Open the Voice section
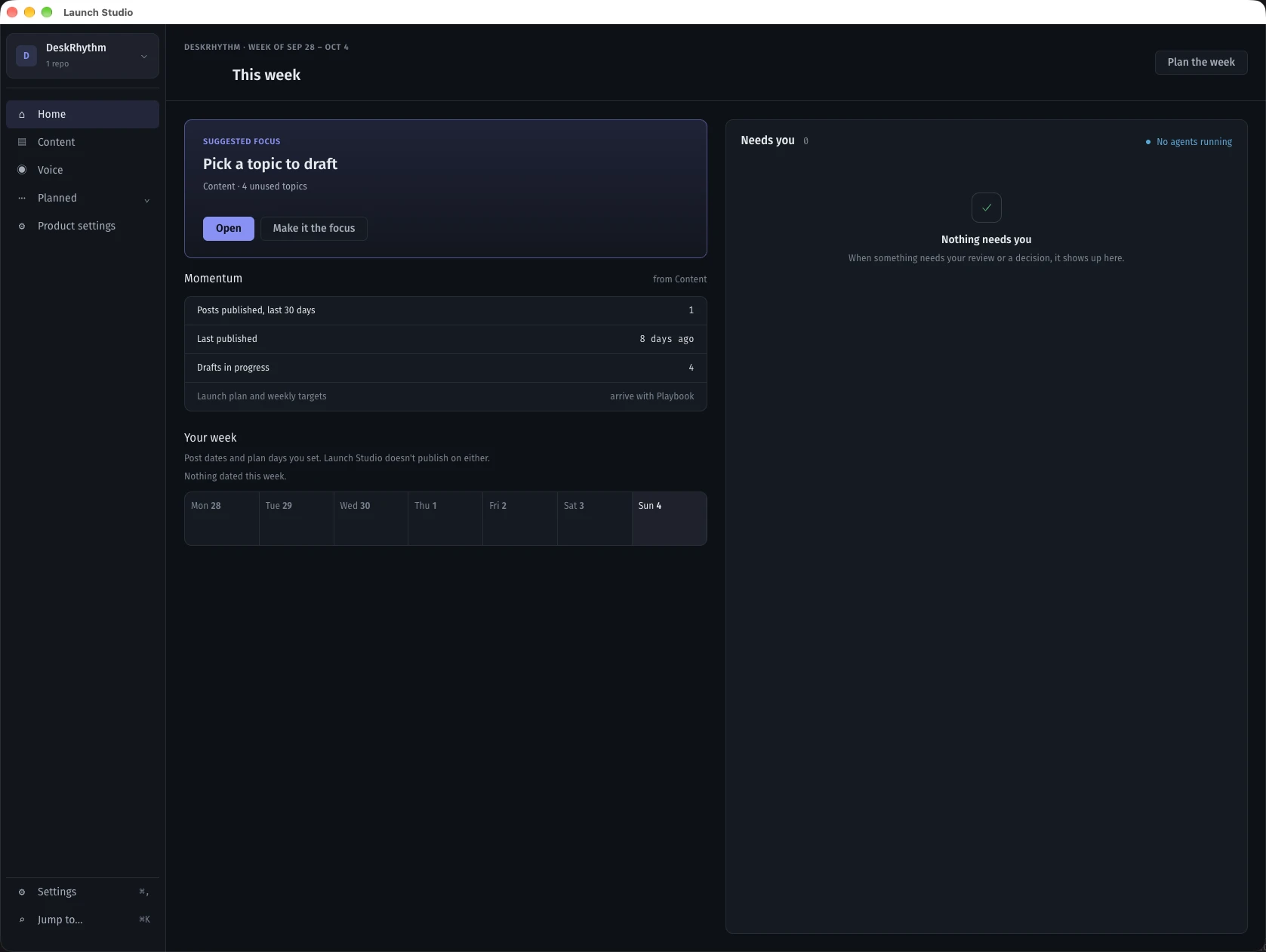The image size is (1266, 952). point(83,170)
